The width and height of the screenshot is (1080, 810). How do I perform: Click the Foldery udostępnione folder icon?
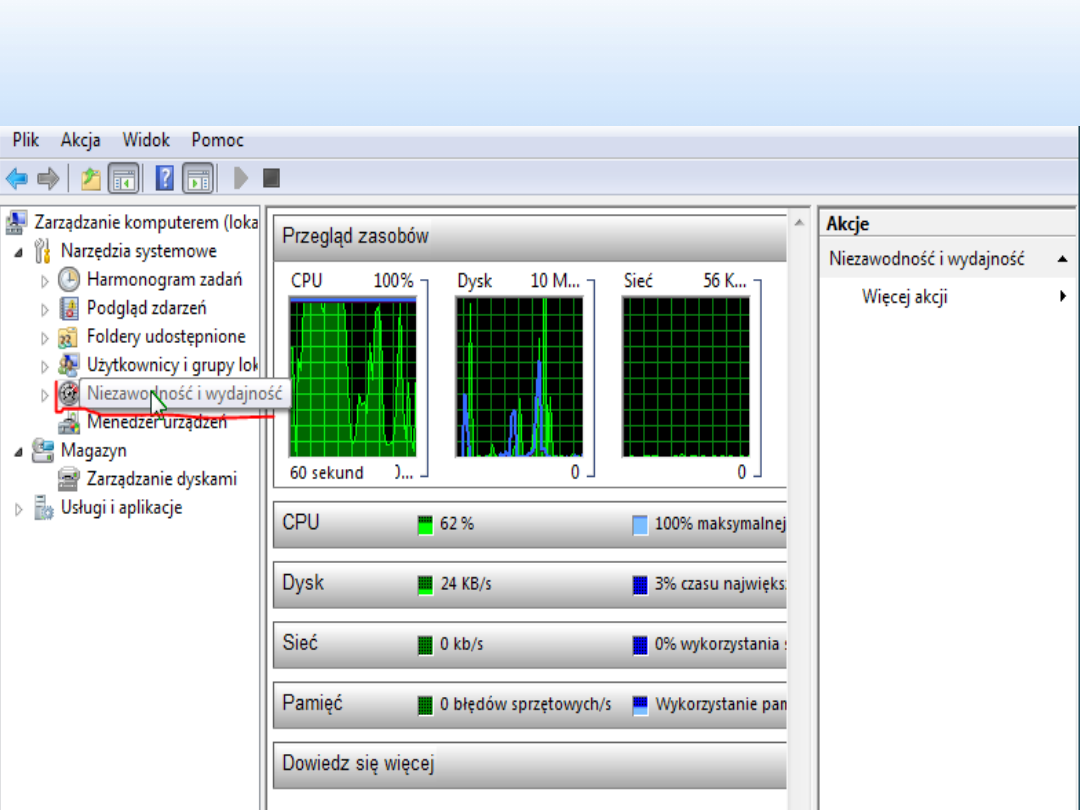(69, 337)
